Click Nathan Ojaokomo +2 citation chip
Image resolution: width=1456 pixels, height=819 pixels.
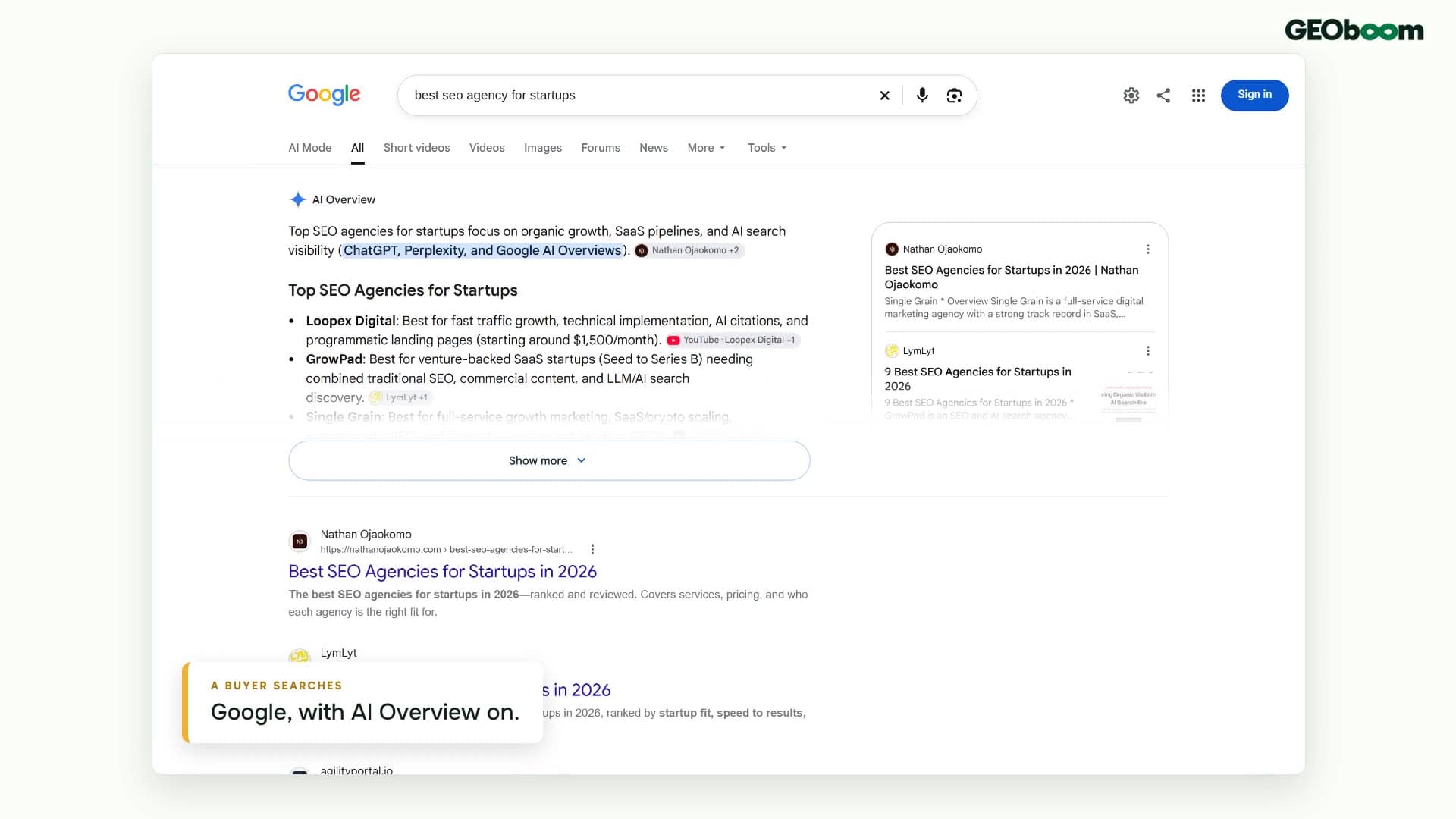689,250
